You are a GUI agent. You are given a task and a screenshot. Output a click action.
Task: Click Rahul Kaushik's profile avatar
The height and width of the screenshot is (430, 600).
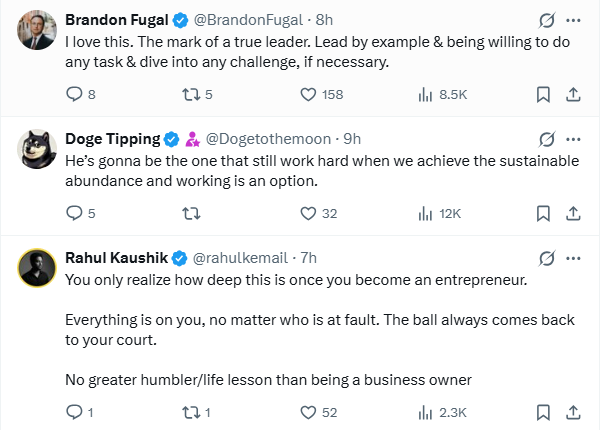pyautogui.click(x=36, y=267)
